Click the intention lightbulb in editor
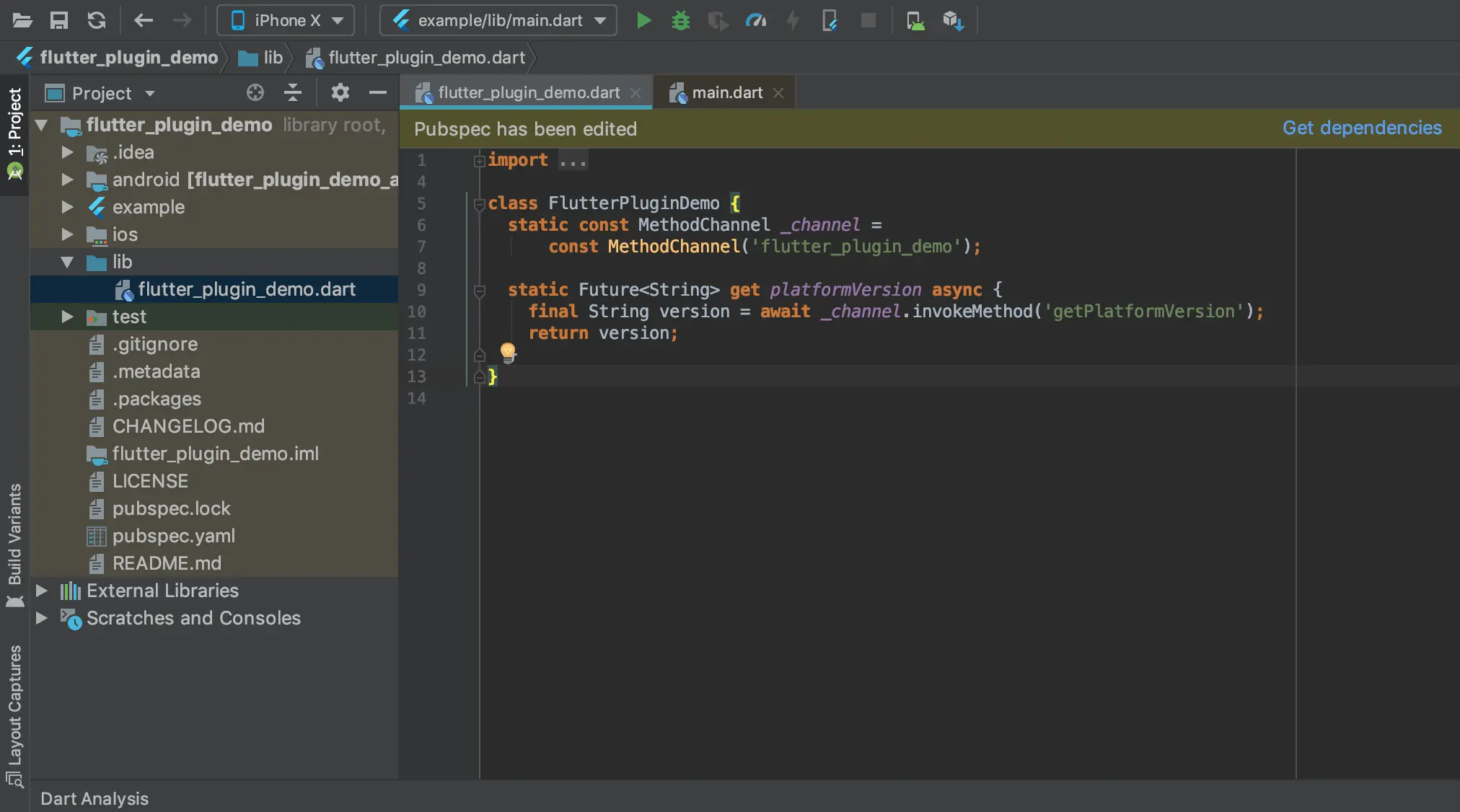Image resolution: width=1460 pixels, height=812 pixels. tap(508, 352)
